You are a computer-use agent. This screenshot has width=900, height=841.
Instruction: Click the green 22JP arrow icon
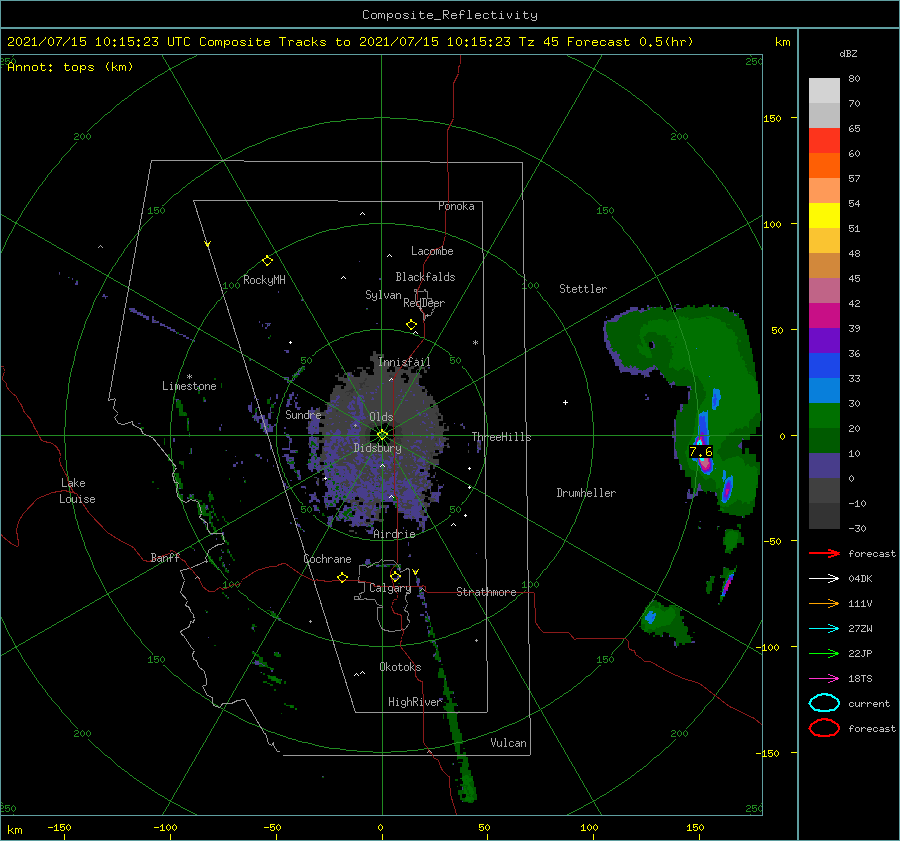click(824, 653)
